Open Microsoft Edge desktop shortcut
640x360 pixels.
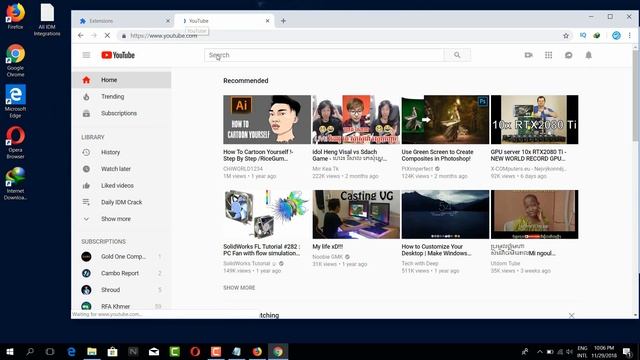click(x=16, y=101)
